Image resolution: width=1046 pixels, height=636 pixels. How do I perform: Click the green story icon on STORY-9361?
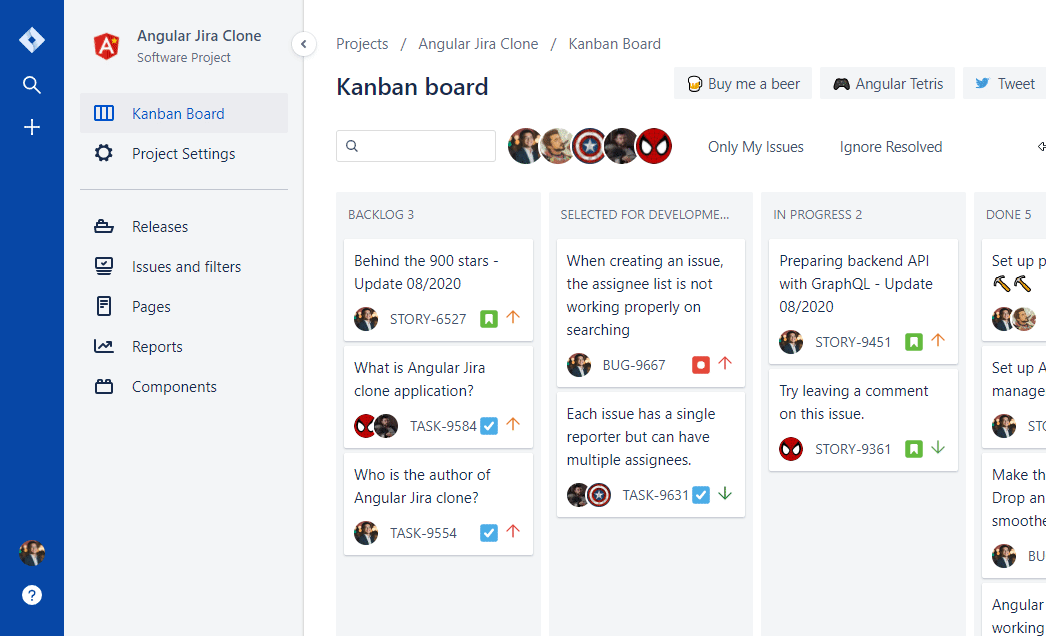tap(914, 449)
